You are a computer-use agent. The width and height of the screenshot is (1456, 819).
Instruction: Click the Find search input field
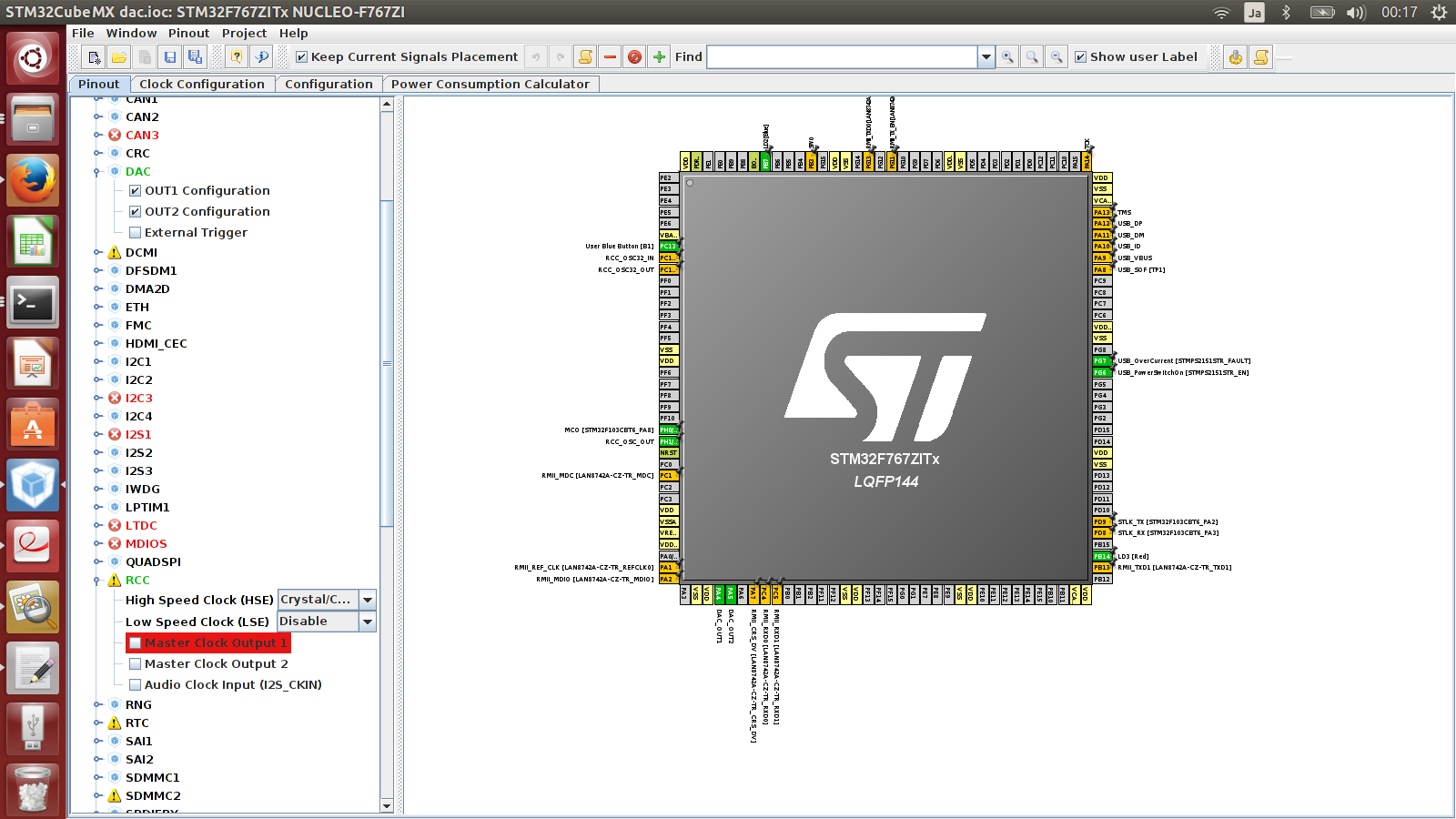pos(842,57)
